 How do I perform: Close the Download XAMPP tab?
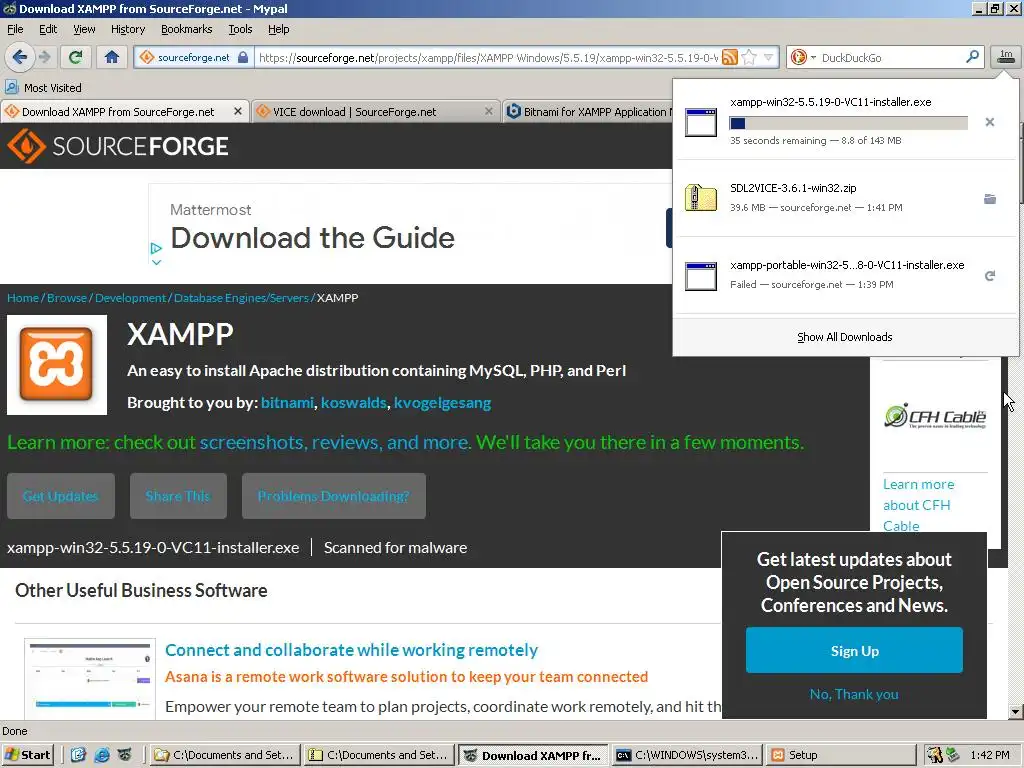click(x=238, y=112)
